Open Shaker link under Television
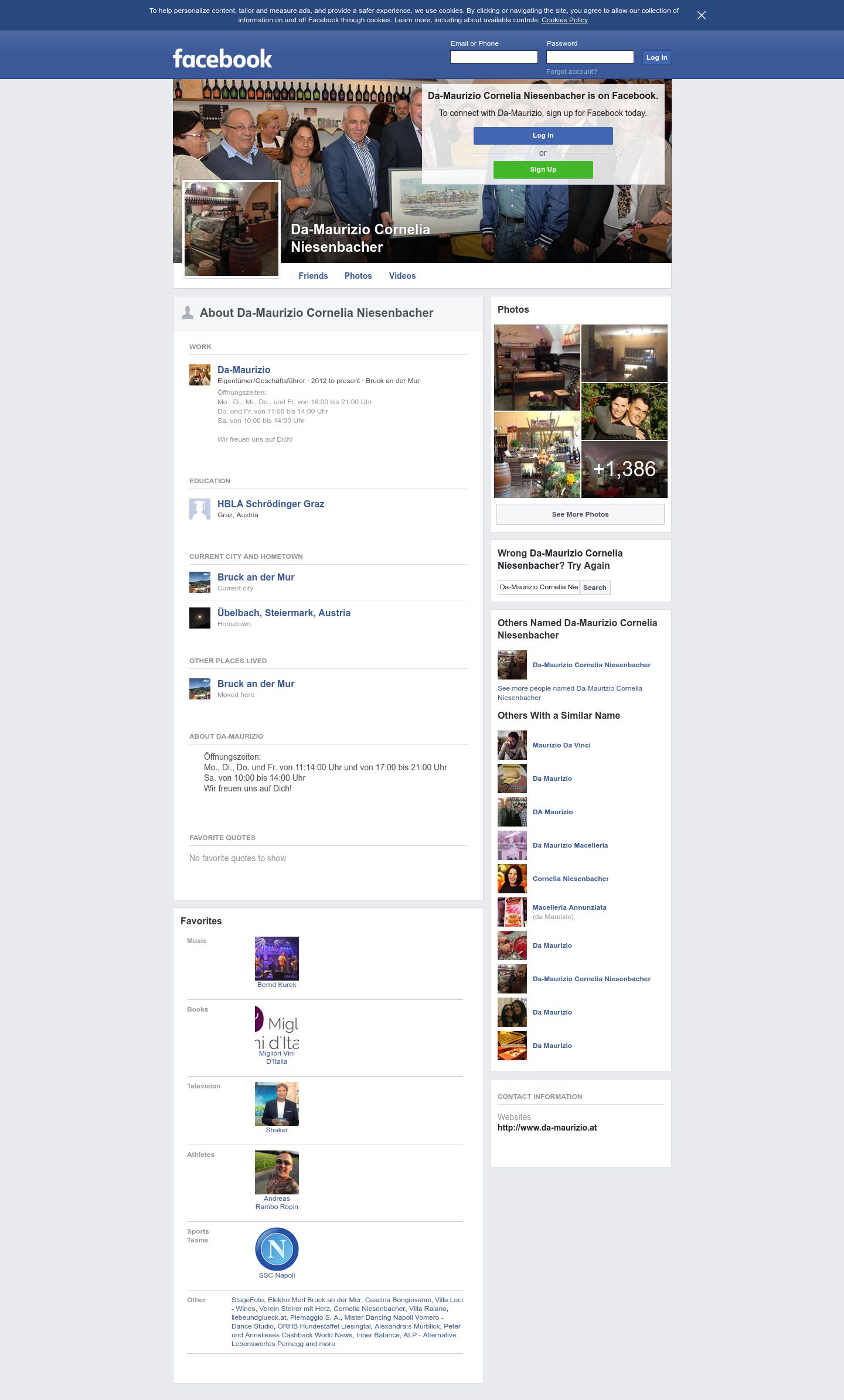Viewport: 844px width, 1400px height. pos(277,1130)
